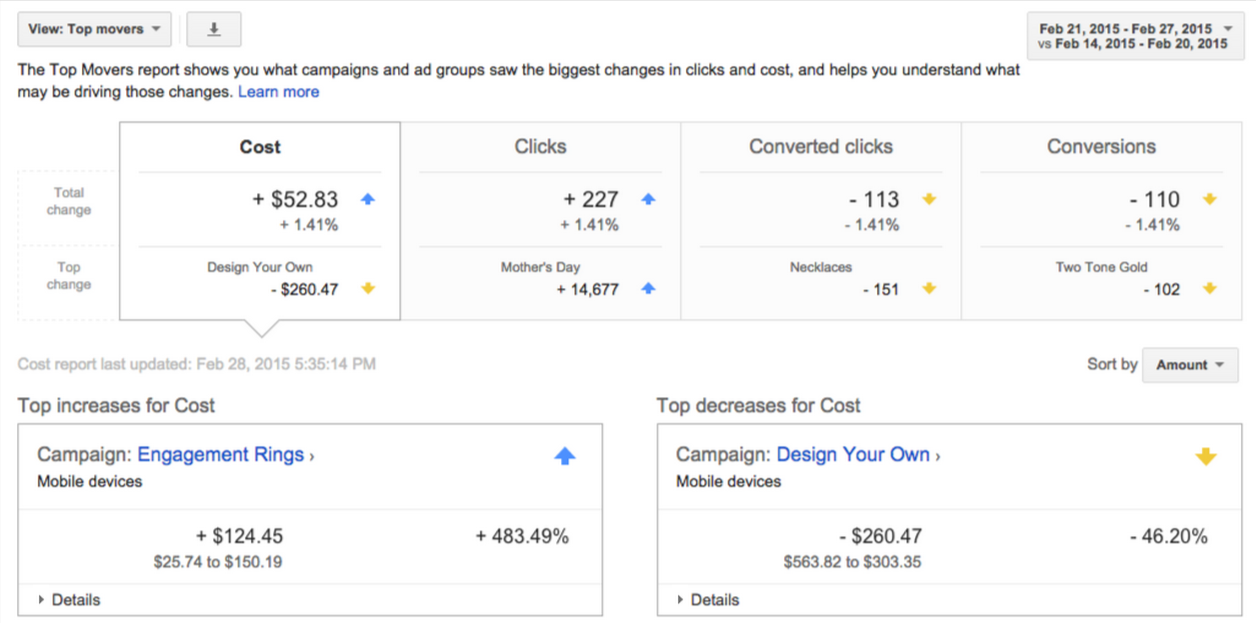This screenshot has height=623, width=1256.
Task: Open the Engagement Rings campaign link
Action: click(221, 455)
